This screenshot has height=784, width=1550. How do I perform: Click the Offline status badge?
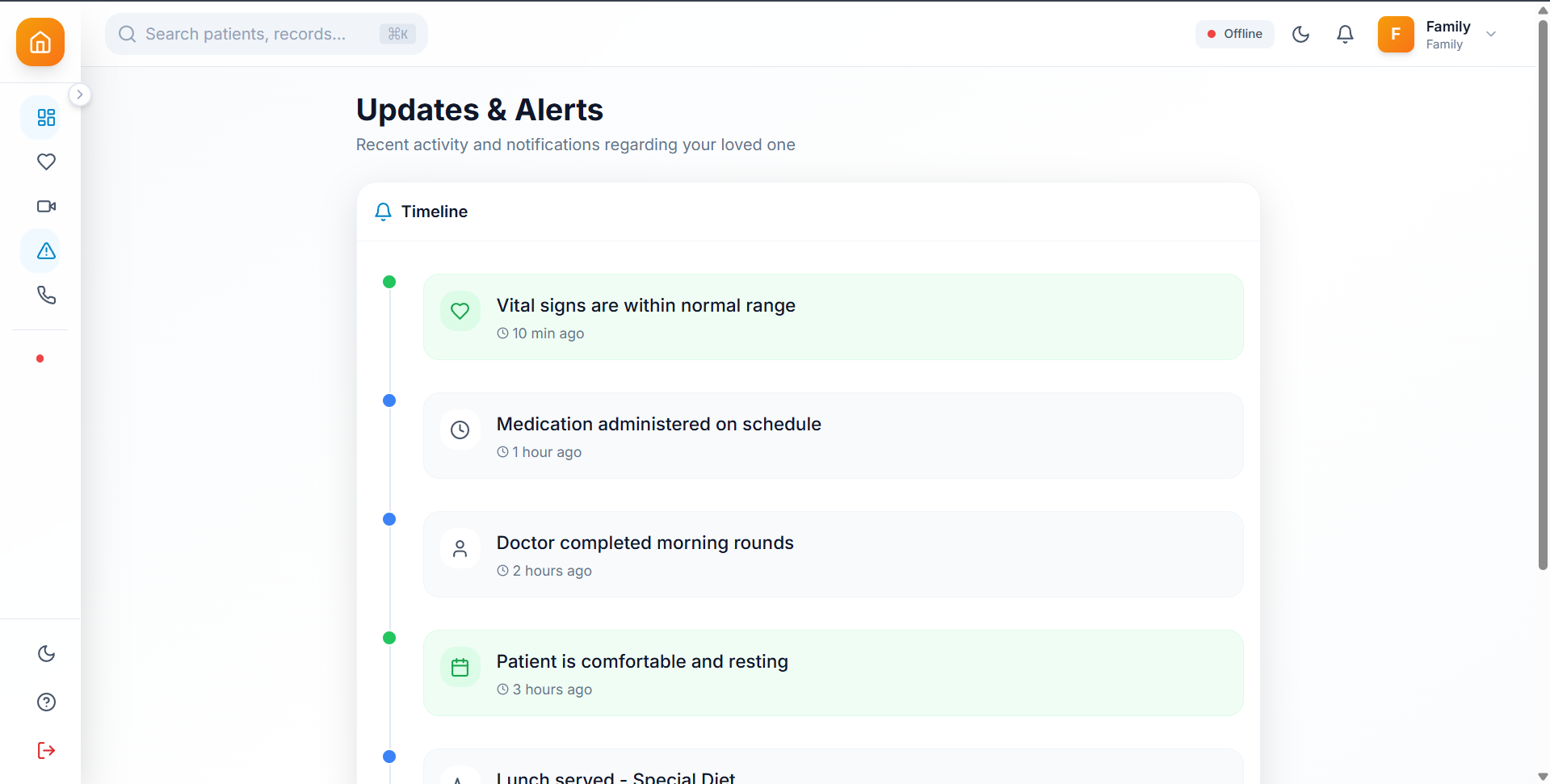(1234, 34)
